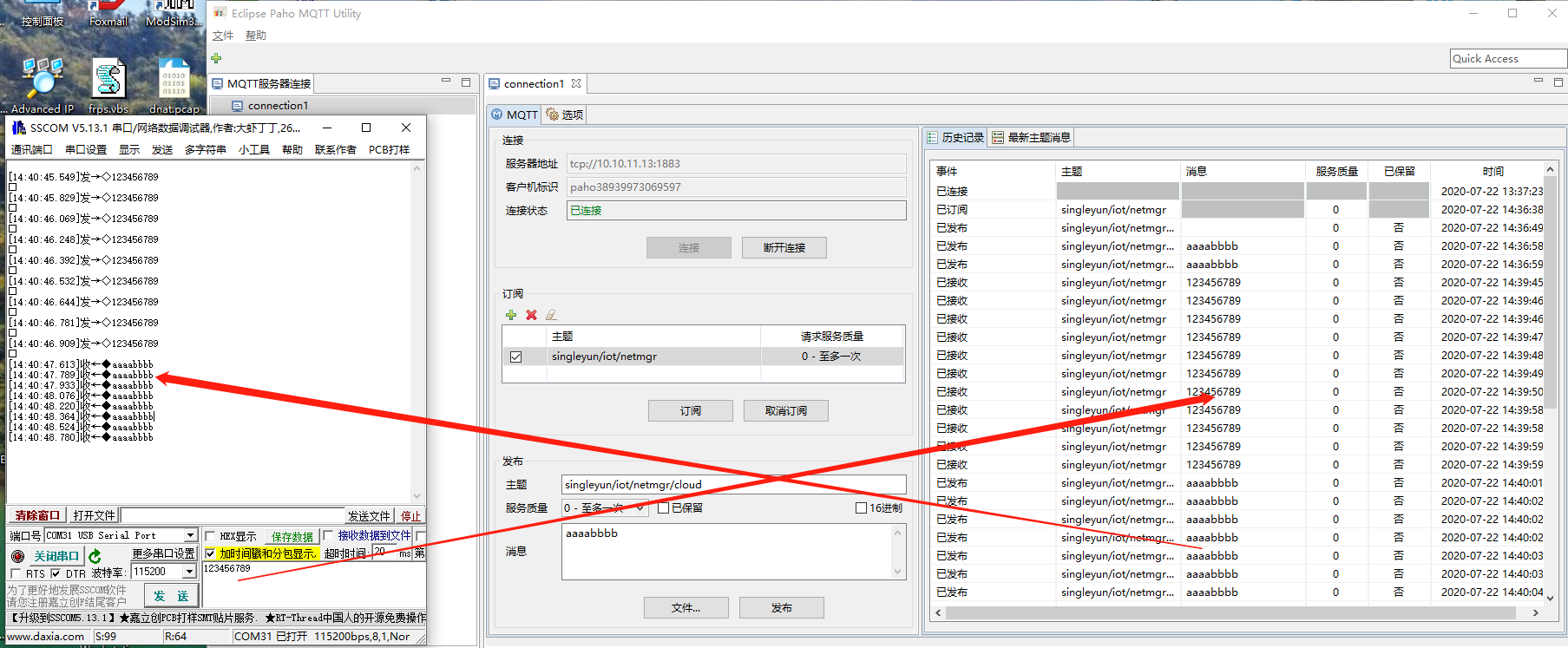The width and height of the screenshot is (1568, 648).
Task: Open the 串口设置 menu in SSCOM
Action: [x=86, y=149]
